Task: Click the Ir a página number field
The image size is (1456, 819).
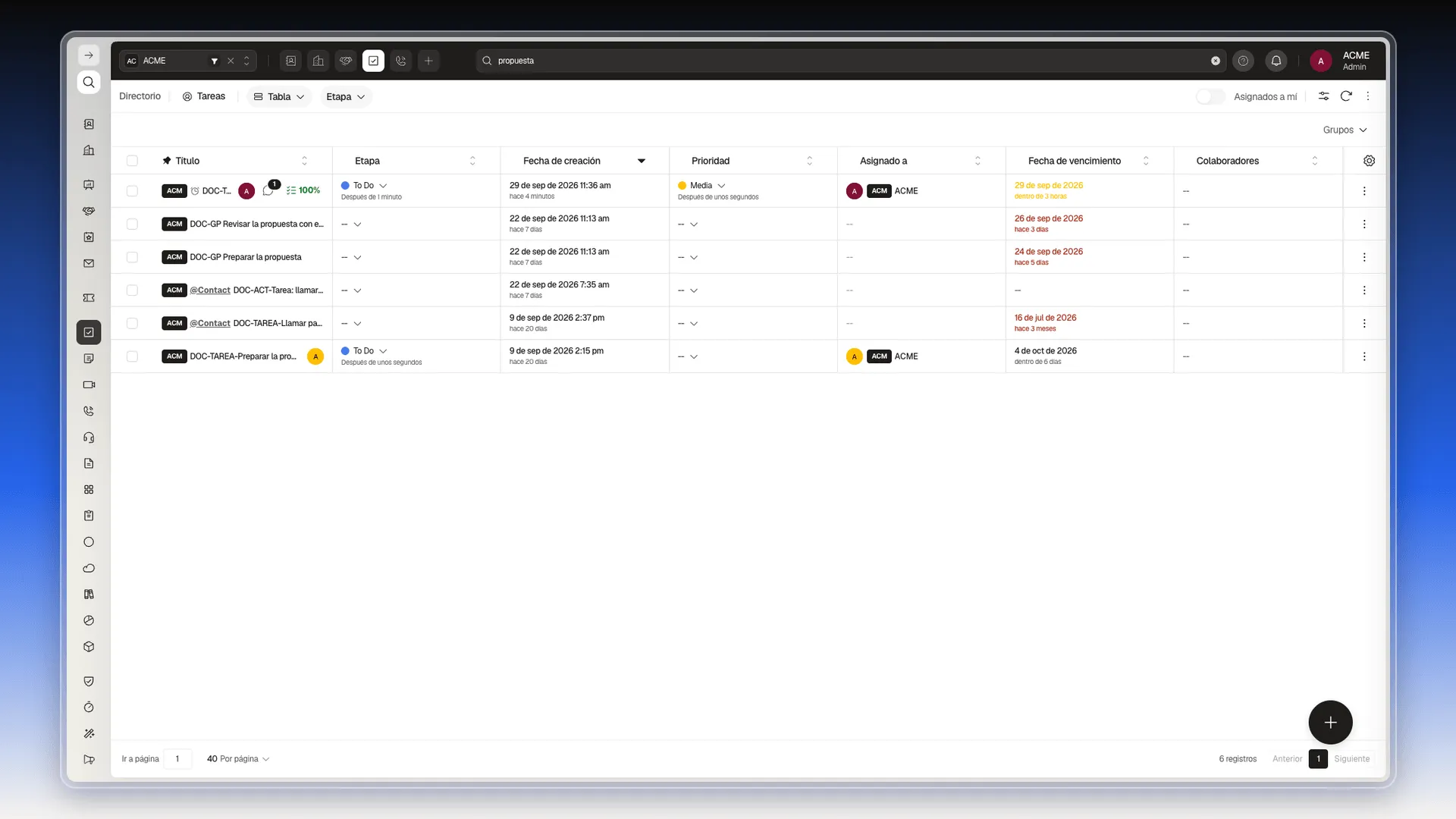Action: [x=177, y=759]
